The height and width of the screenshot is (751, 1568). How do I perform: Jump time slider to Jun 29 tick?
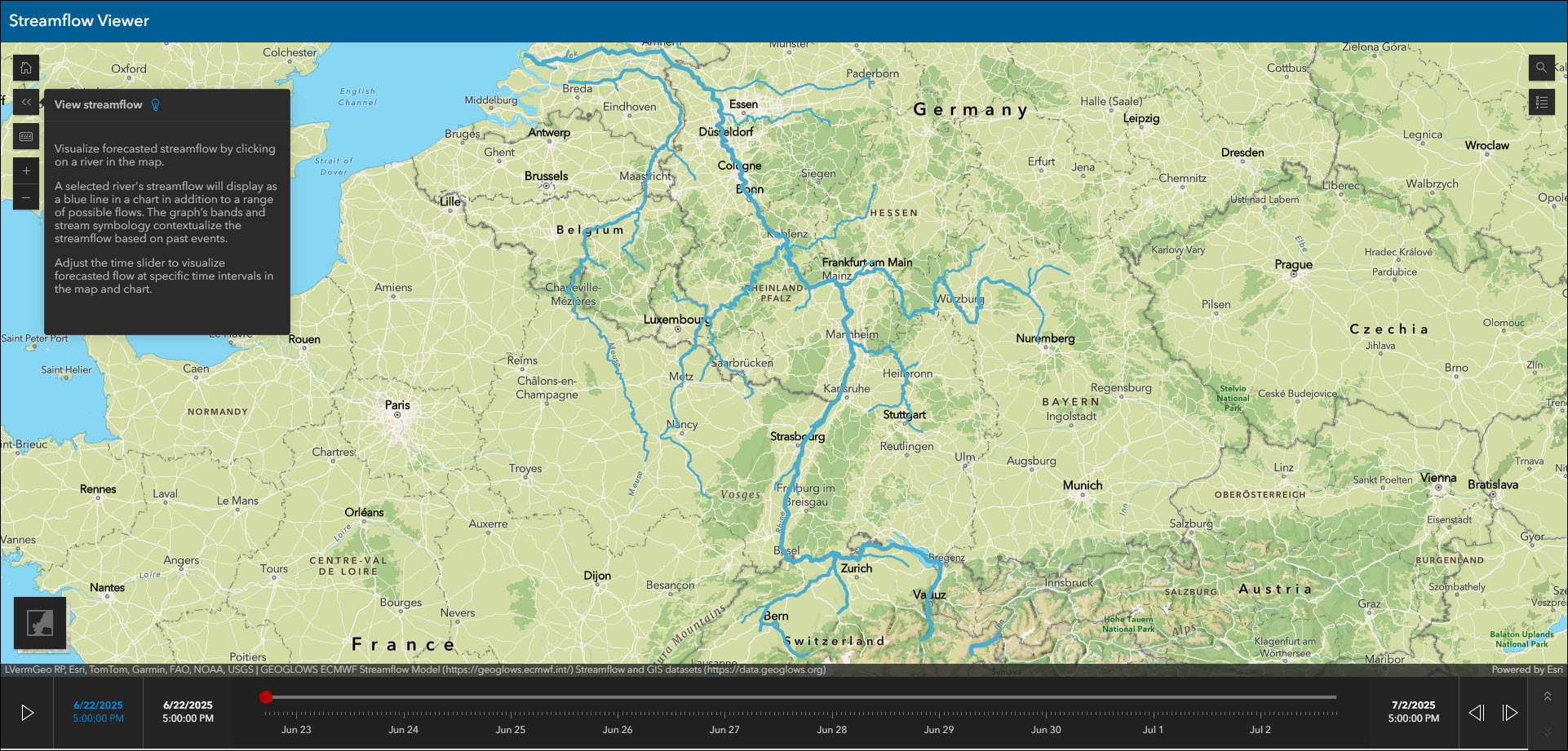click(939, 729)
